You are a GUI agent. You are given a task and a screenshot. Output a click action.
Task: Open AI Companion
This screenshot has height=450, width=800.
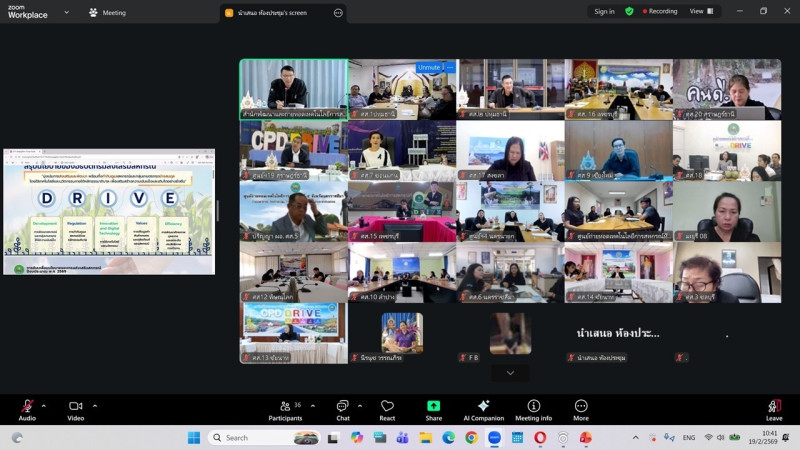pos(483,410)
